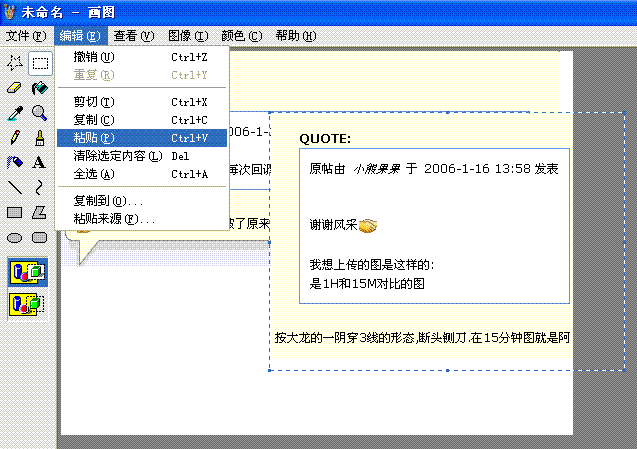Open 复制到(O)... dialog
The image size is (637, 449).
click(142, 201)
